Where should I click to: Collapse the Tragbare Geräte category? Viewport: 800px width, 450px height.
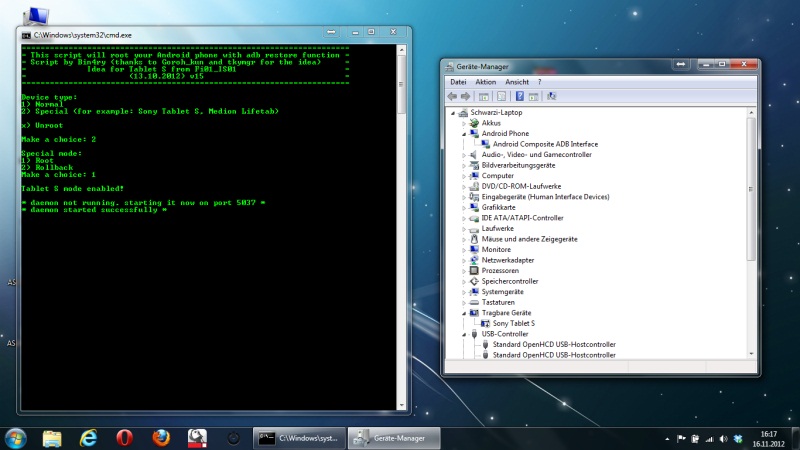coord(464,313)
